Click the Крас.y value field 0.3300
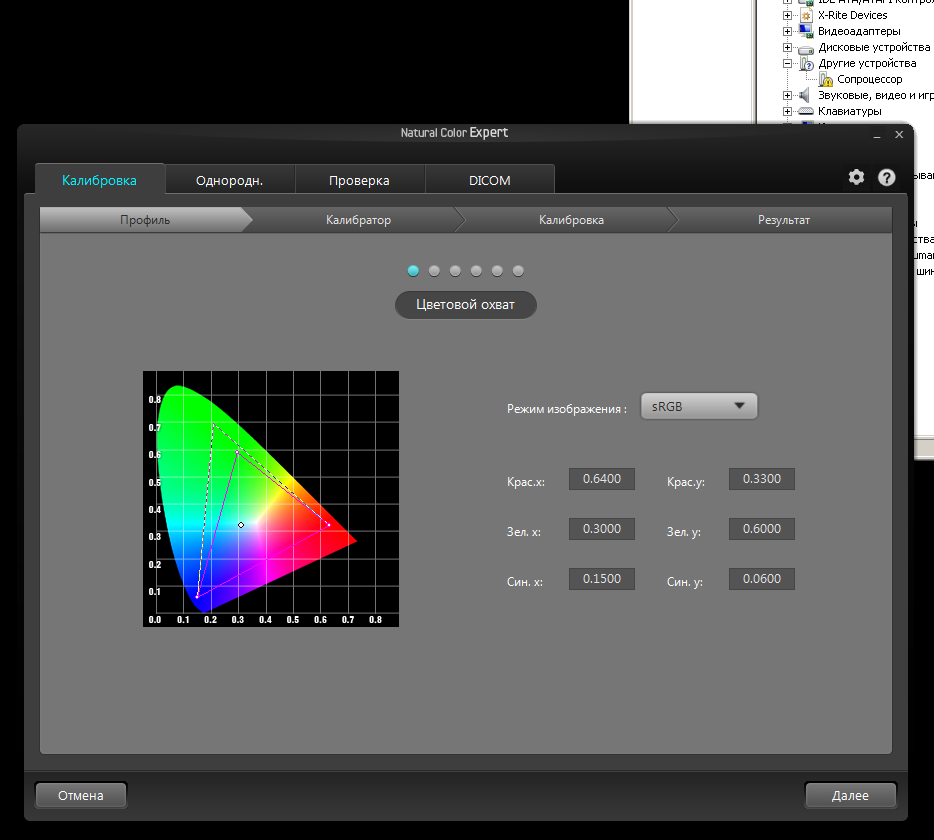This screenshot has height=840, width=934. 762,479
